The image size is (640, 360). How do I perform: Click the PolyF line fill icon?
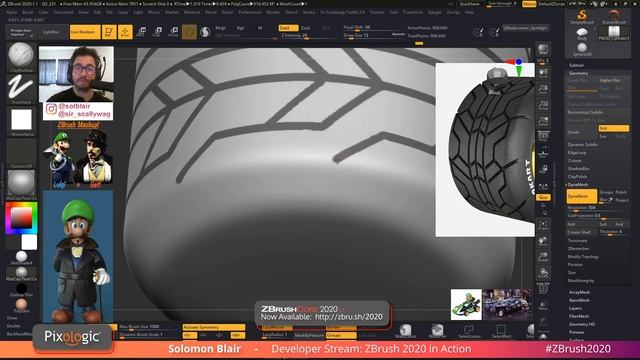(x=543, y=288)
